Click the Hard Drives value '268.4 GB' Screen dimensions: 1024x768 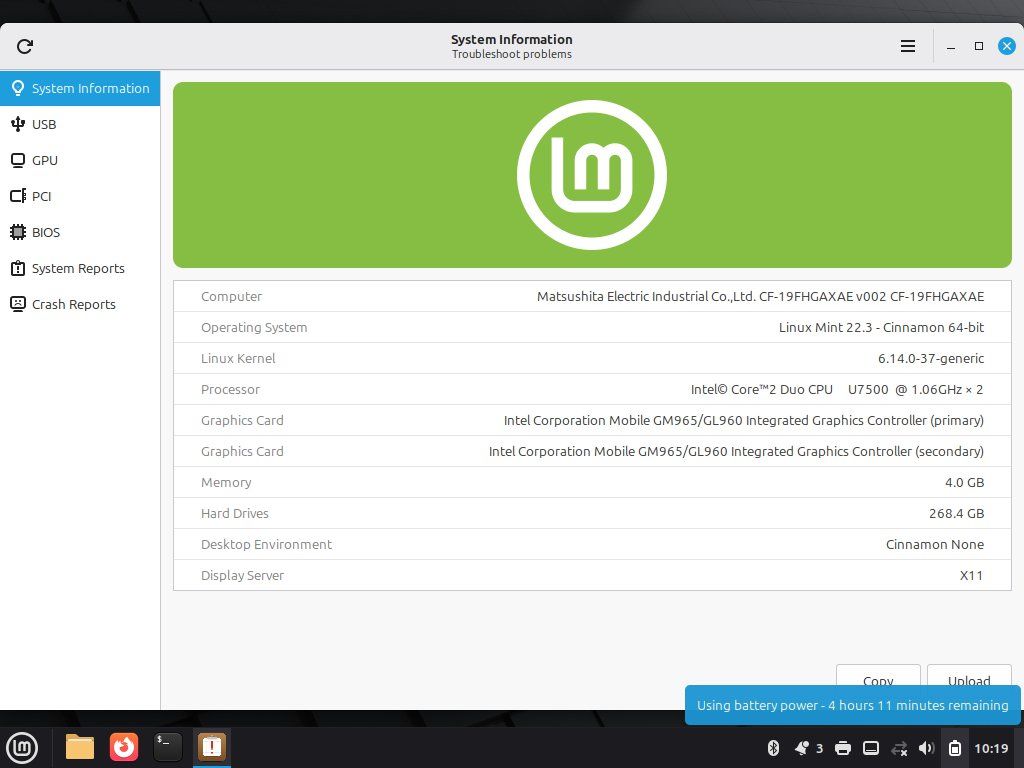(956, 513)
